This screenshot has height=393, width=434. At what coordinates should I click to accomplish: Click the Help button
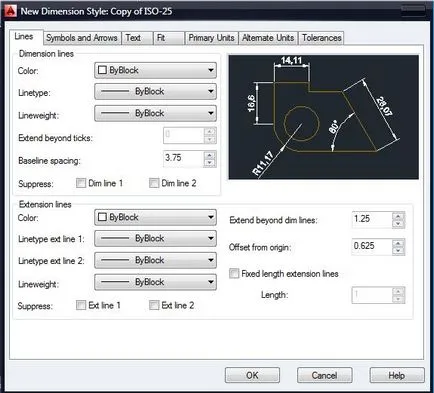tap(397, 375)
